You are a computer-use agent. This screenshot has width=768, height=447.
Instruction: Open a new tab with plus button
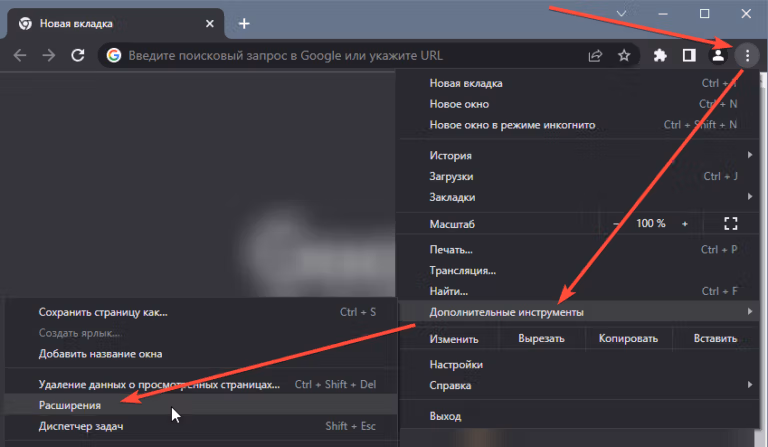(x=244, y=23)
